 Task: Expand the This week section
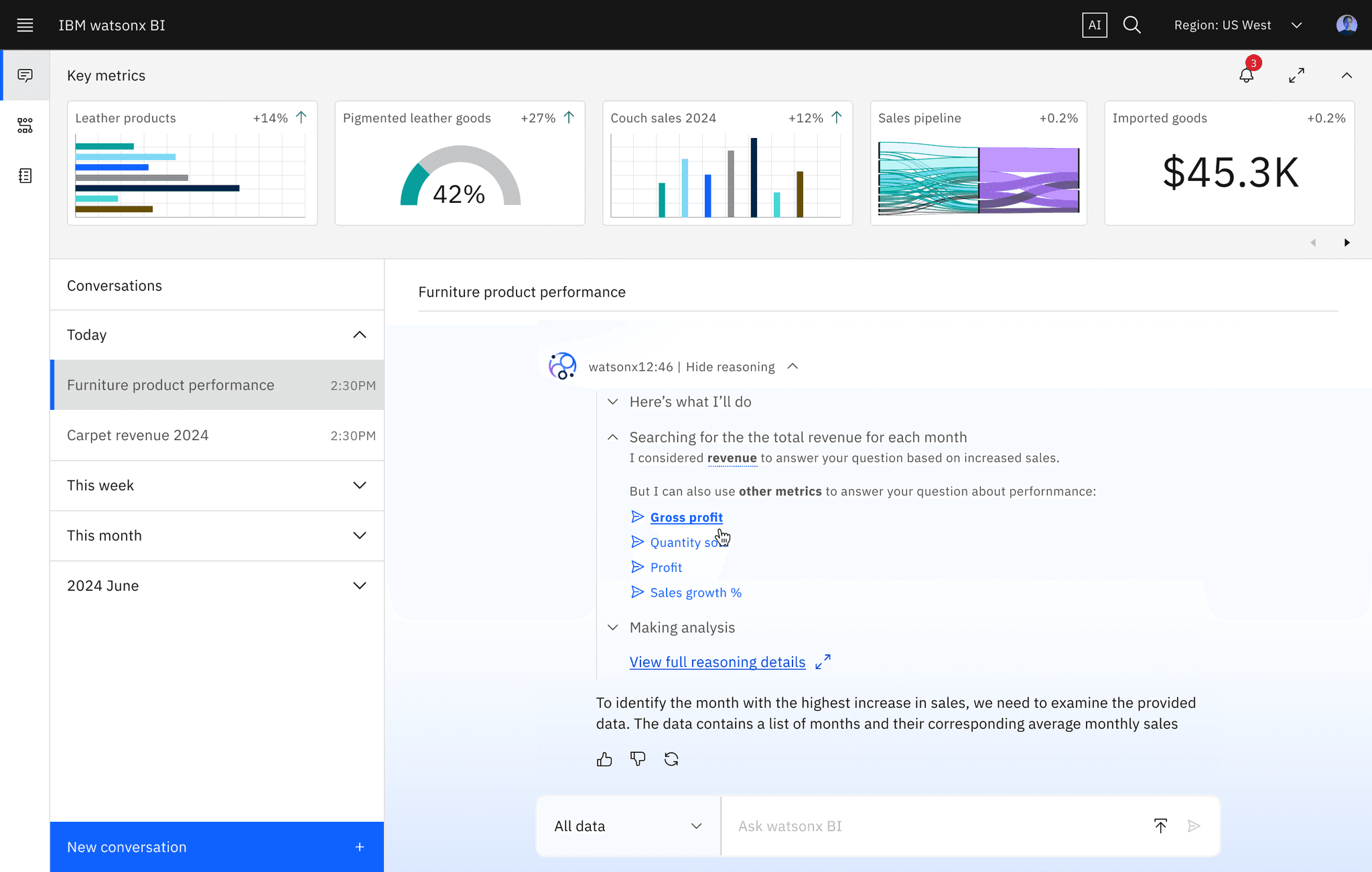coord(360,486)
